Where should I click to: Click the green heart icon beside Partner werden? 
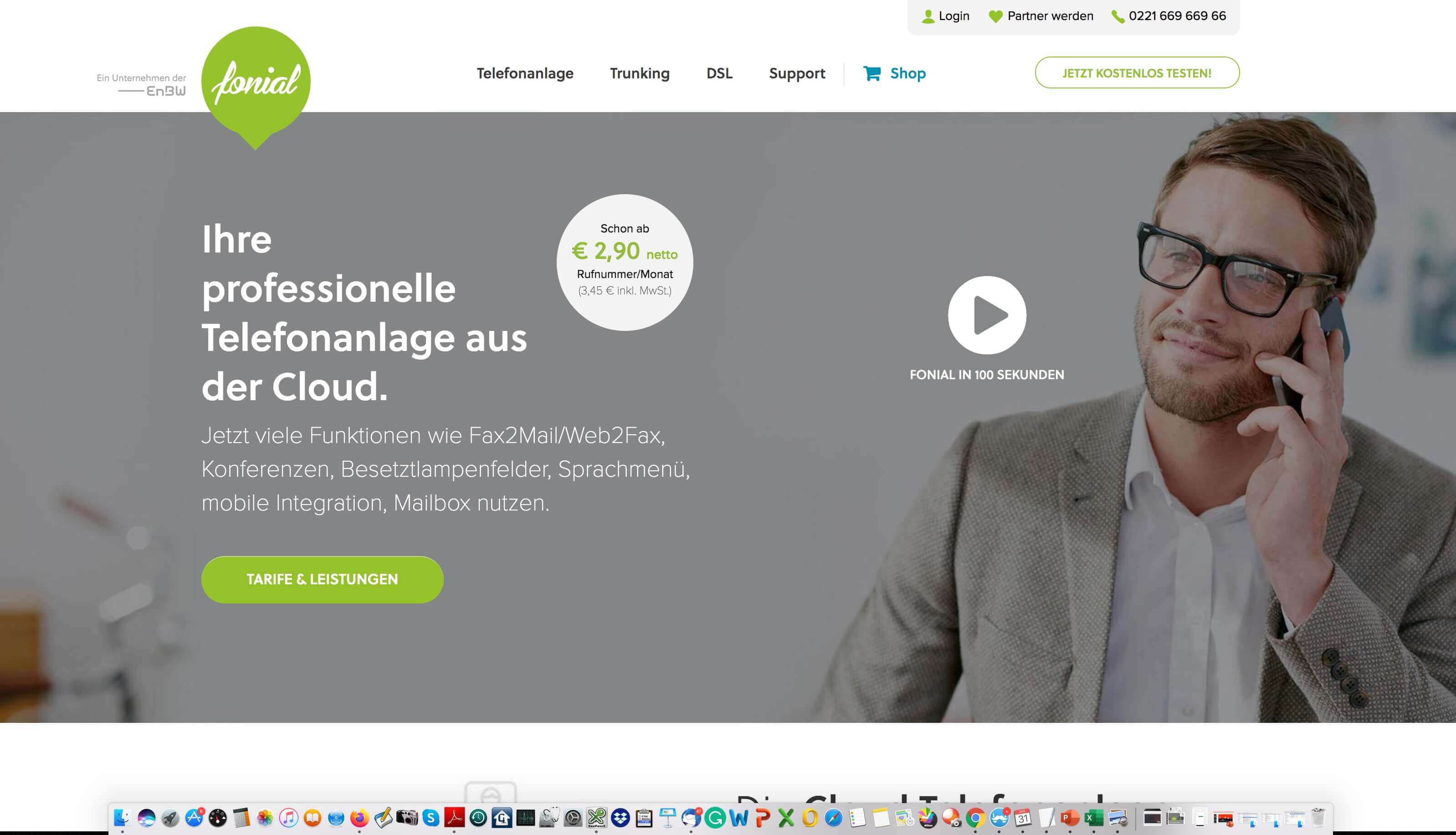click(996, 16)
